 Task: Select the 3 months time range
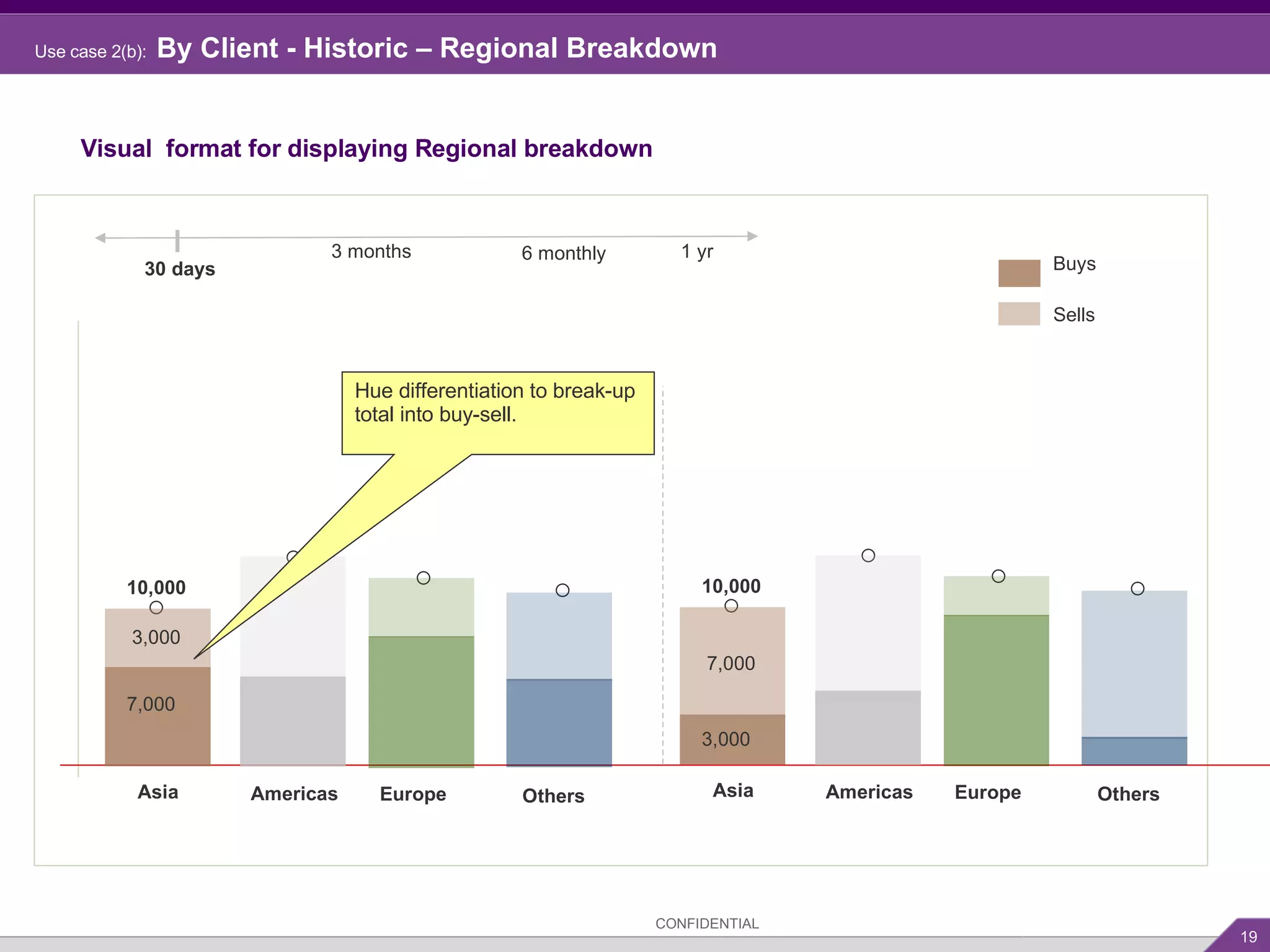(371, 252)
